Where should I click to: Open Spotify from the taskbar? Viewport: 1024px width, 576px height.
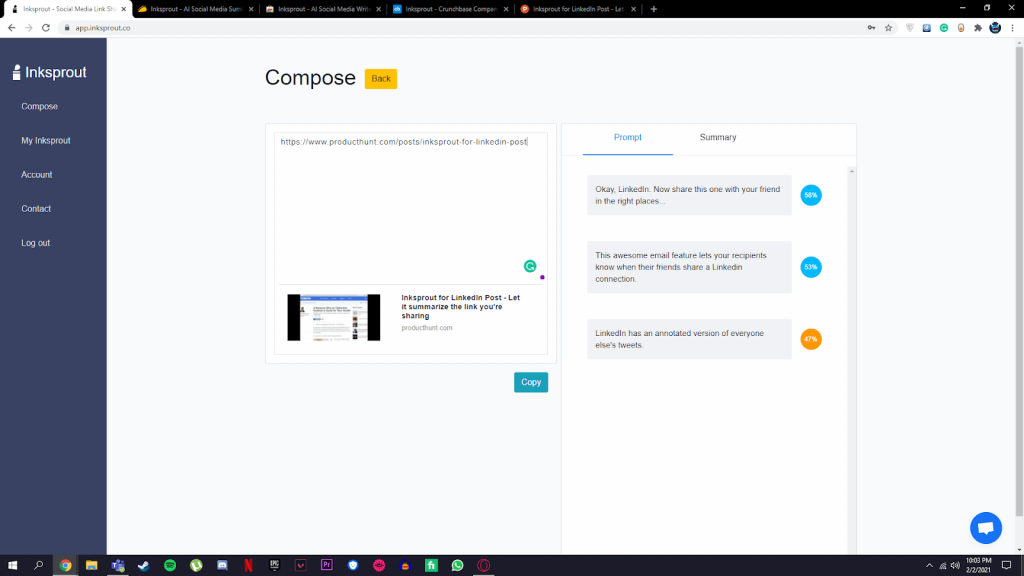coord(170,566)
